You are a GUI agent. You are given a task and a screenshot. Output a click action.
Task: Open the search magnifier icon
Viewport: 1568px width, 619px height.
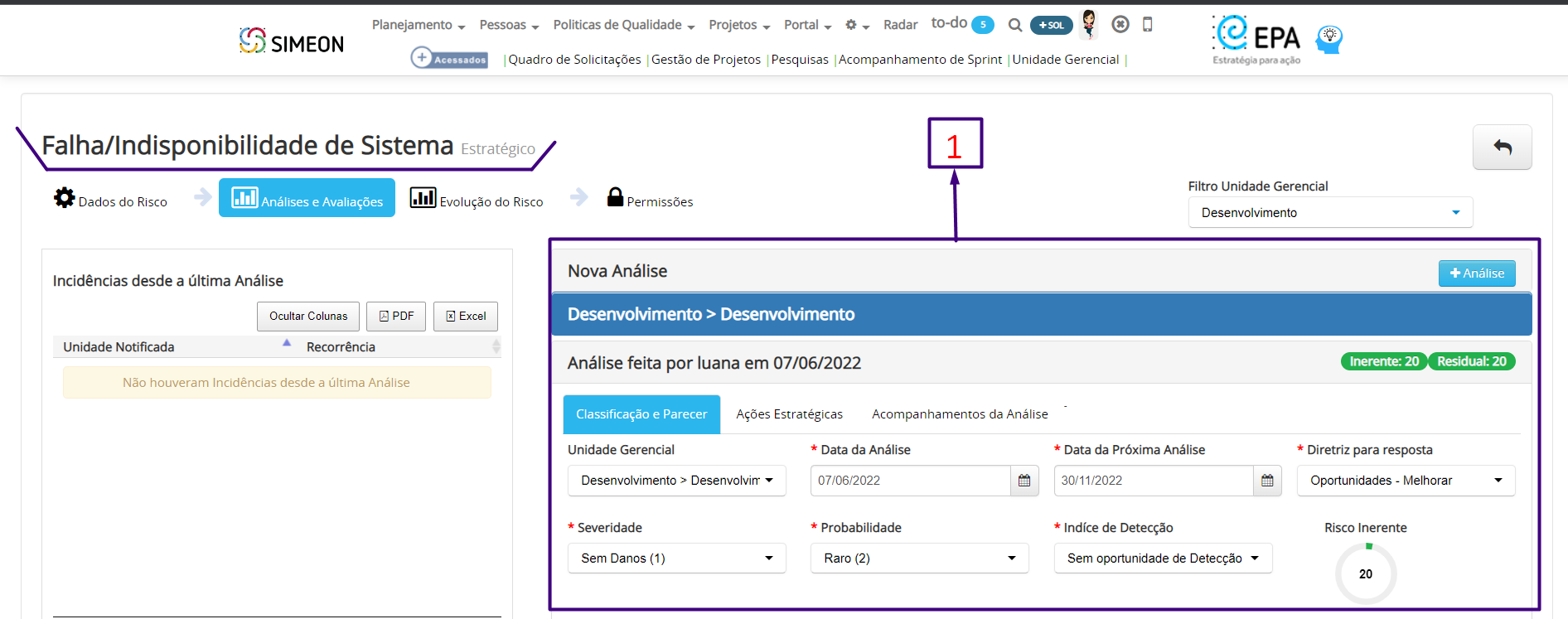coord(1014,26)
